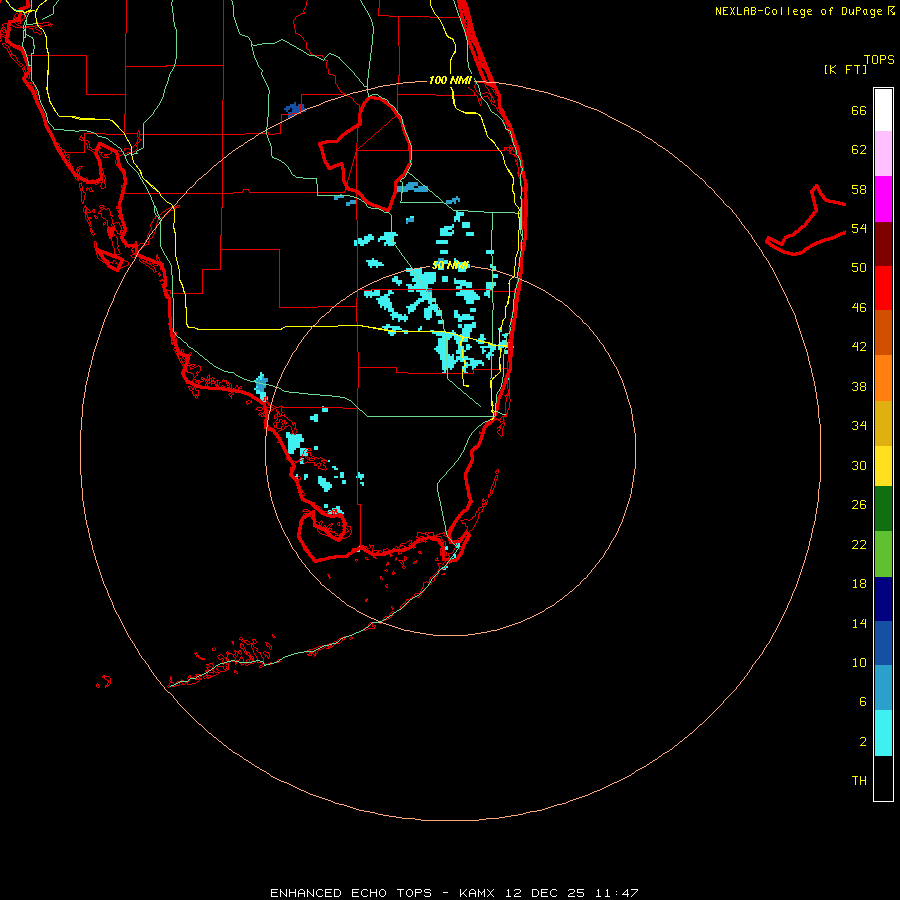
Task: Select the light blue 6 kft swatch
Action: [x=883, y=688]
